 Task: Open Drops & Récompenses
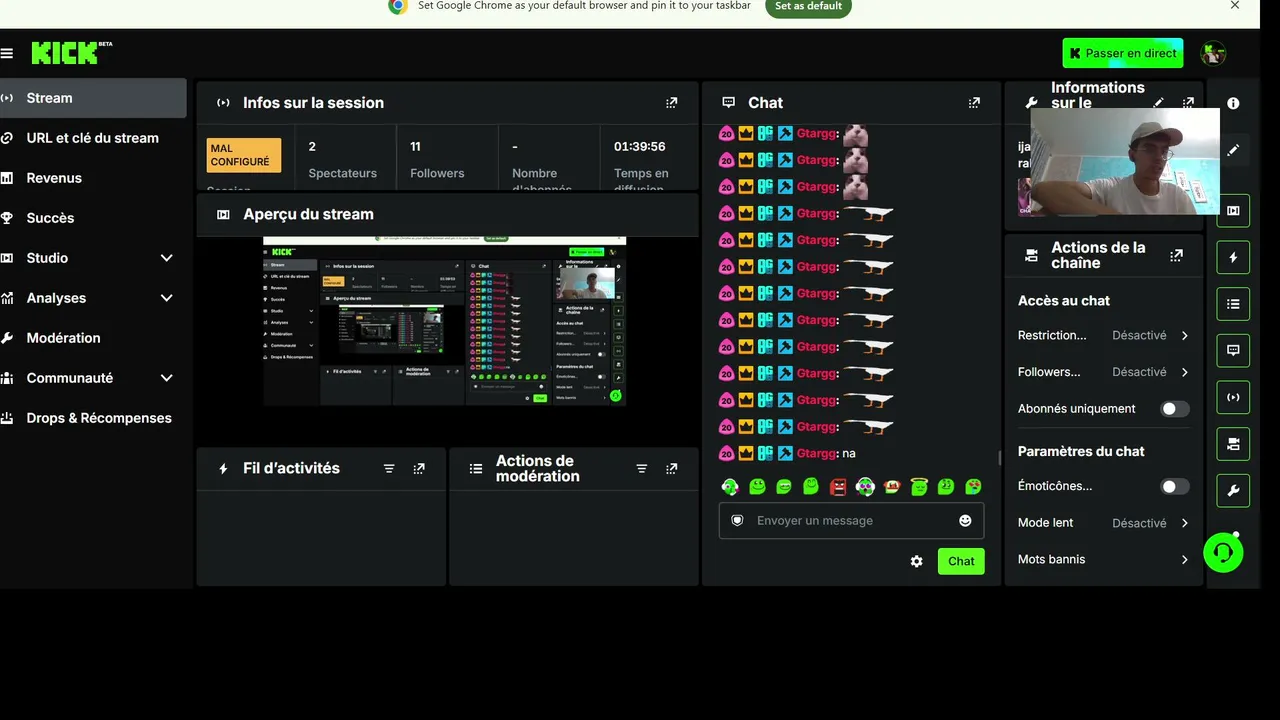pos(93,418)
